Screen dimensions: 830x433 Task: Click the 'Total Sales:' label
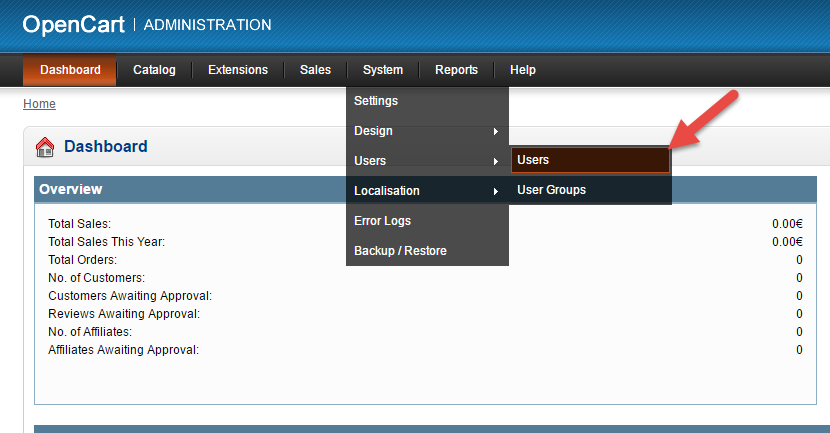coord(79,224)
